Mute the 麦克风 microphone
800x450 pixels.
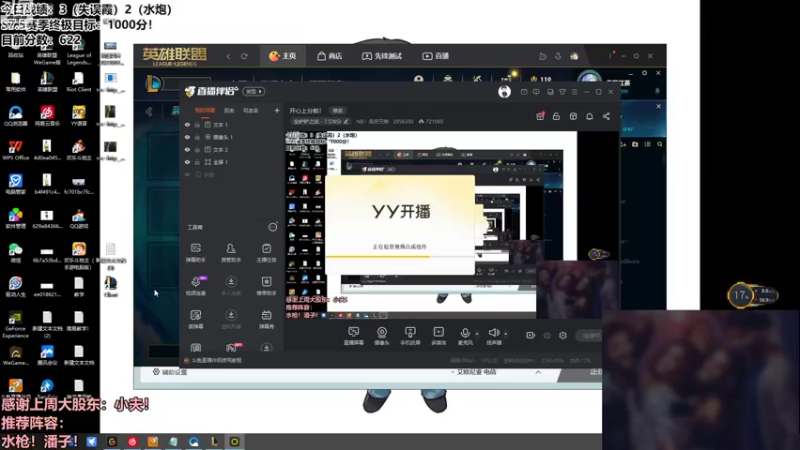point(465,336)
